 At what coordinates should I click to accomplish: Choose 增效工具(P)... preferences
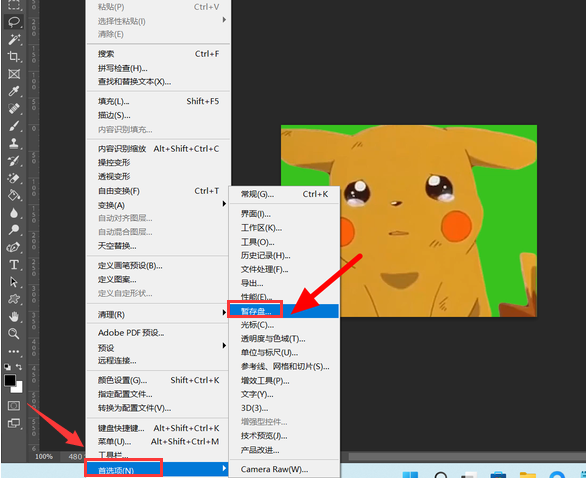(x=284, y=381)
